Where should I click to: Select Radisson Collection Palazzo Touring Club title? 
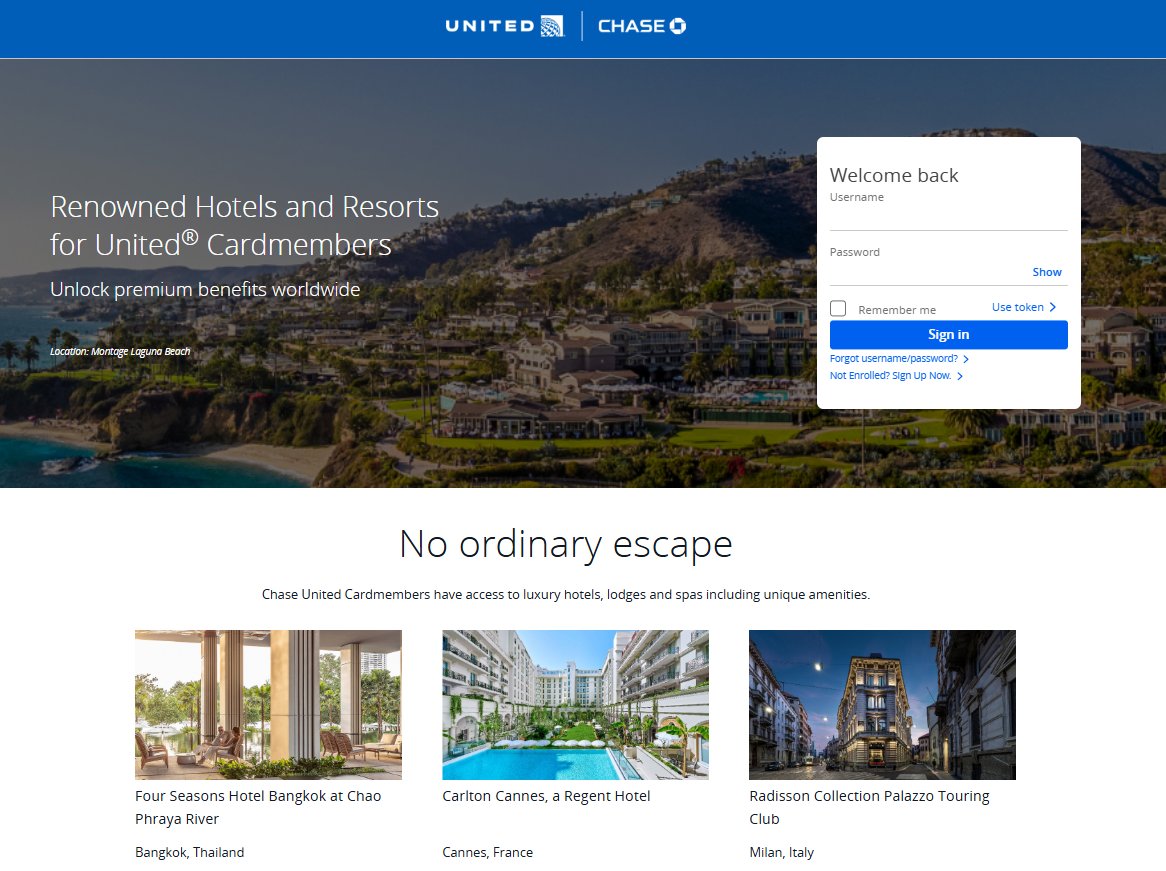coord(869,807)
